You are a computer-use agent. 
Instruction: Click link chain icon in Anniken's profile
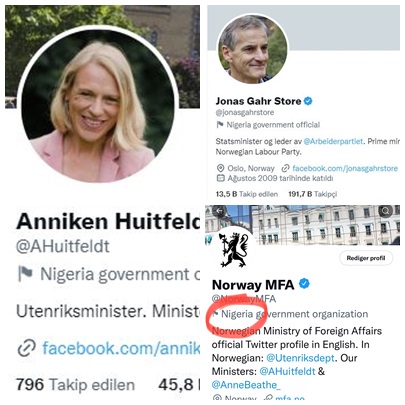[x=27, y=348]
